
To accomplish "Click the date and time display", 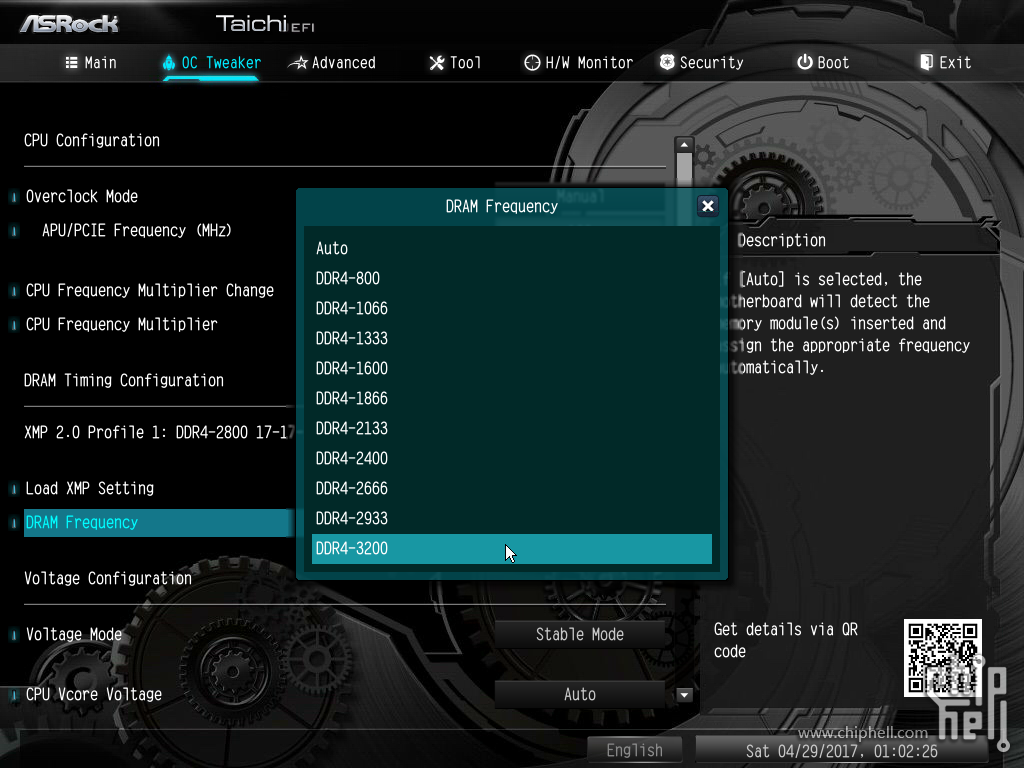I will [x=841, y=751].
